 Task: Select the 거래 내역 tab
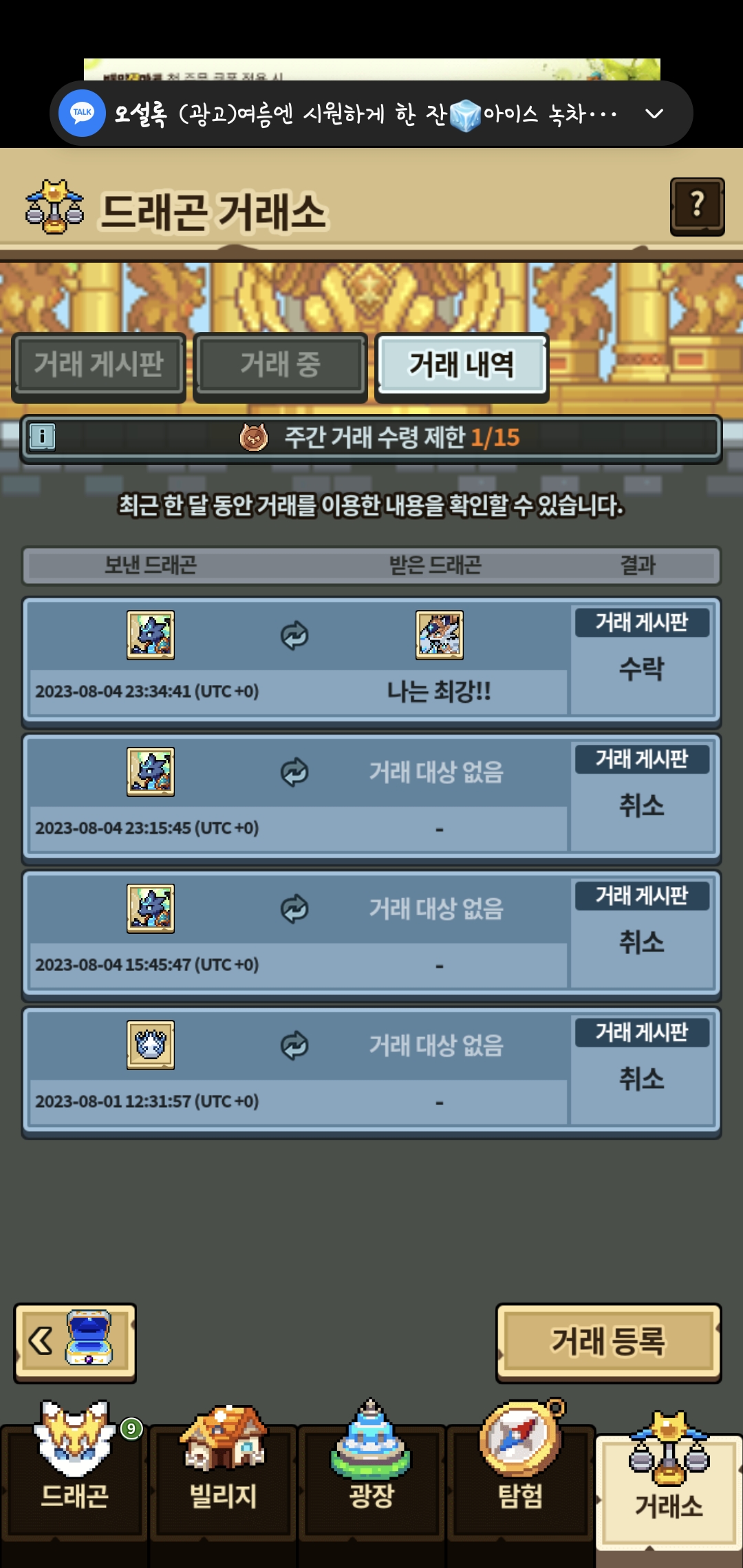pyautogui.click(x=462, y=364)
